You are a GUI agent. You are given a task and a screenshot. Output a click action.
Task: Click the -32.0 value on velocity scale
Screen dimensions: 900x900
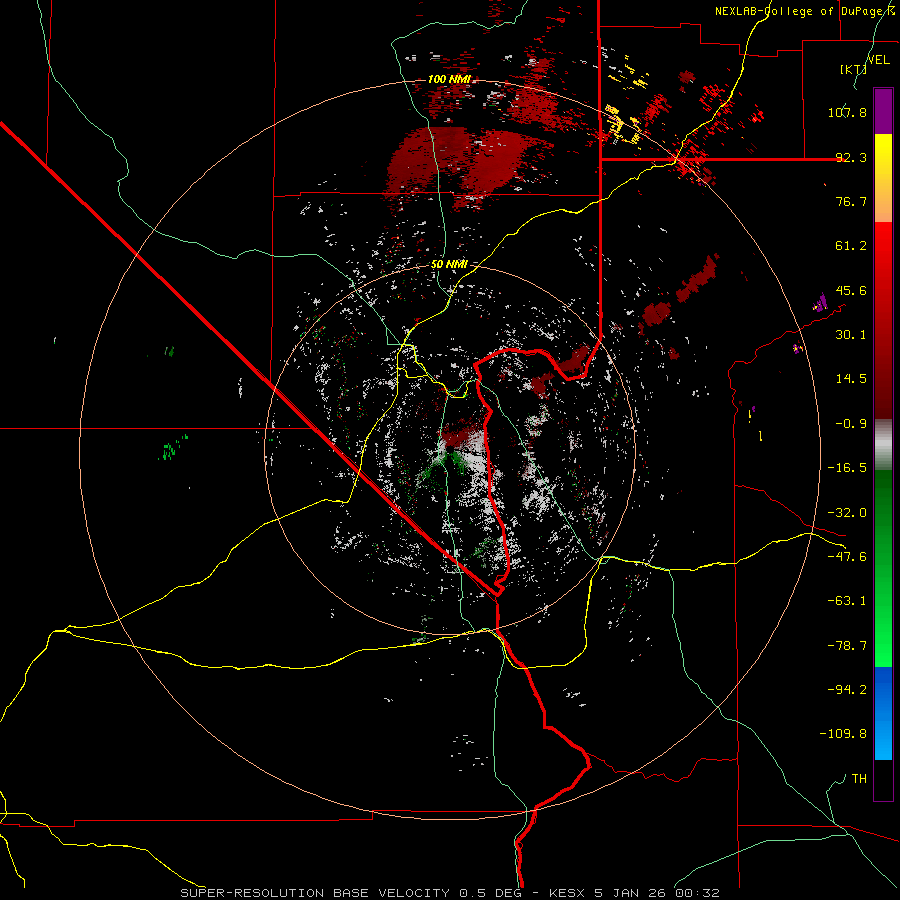[847, 513]
